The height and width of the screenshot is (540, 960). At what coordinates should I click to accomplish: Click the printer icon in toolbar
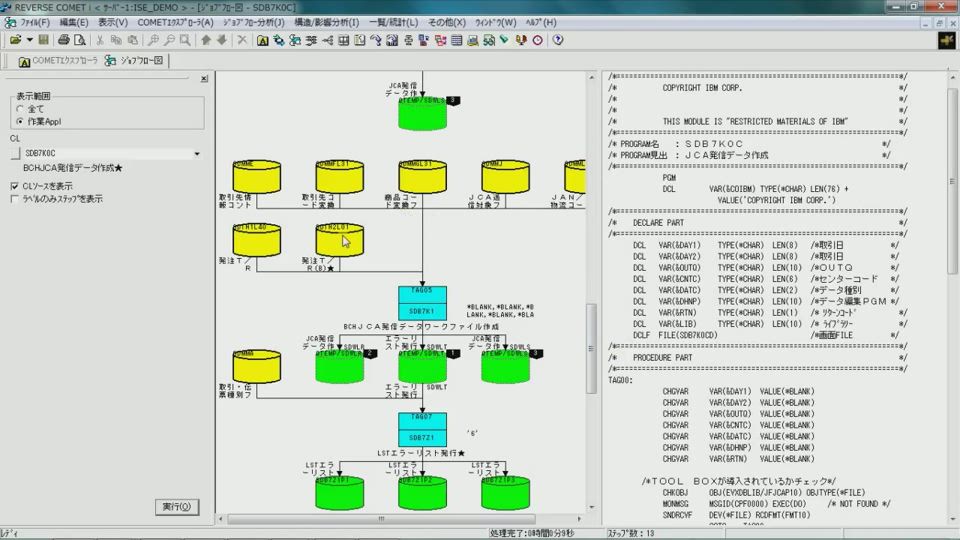click(x=64, y=40)
